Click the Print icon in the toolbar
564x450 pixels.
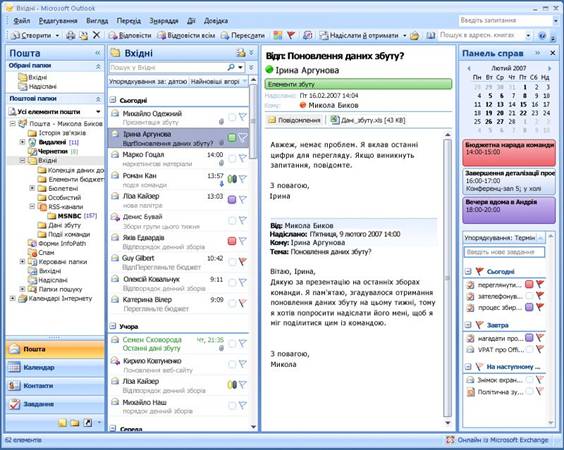71,35
